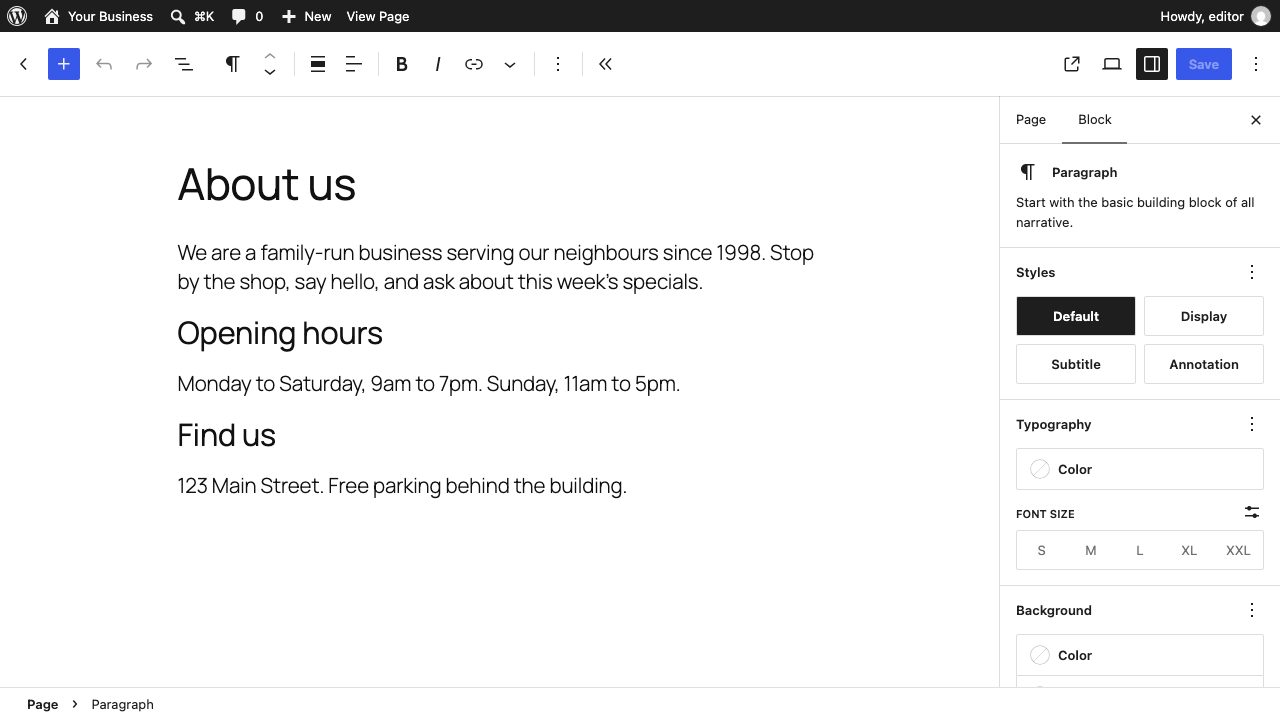This screenshot has width=1280, height=720.
Task: Open block options three-dot menu
Action: coord(558,64)
